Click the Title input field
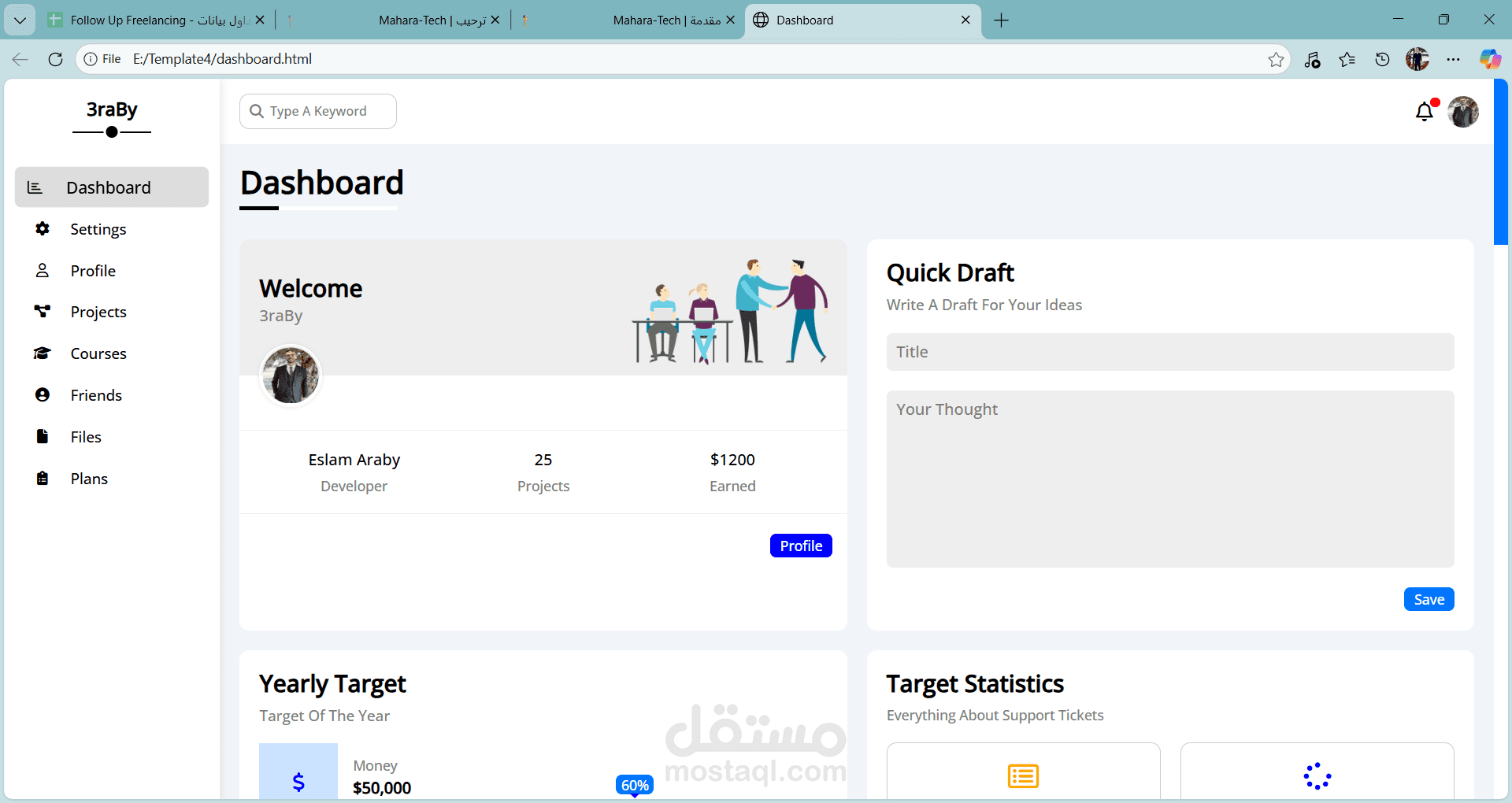This screenshot has height=803, width=1512. tap(1171, 352)
